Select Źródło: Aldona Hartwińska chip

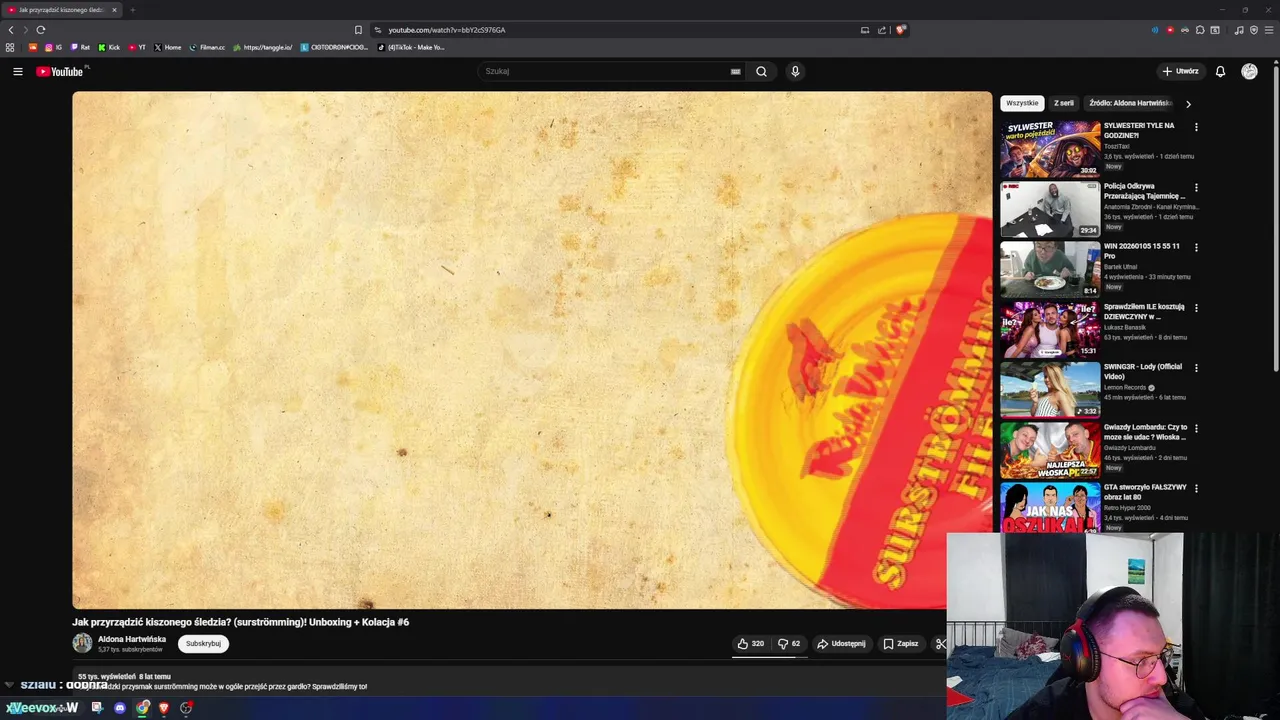click(1130, 103)
